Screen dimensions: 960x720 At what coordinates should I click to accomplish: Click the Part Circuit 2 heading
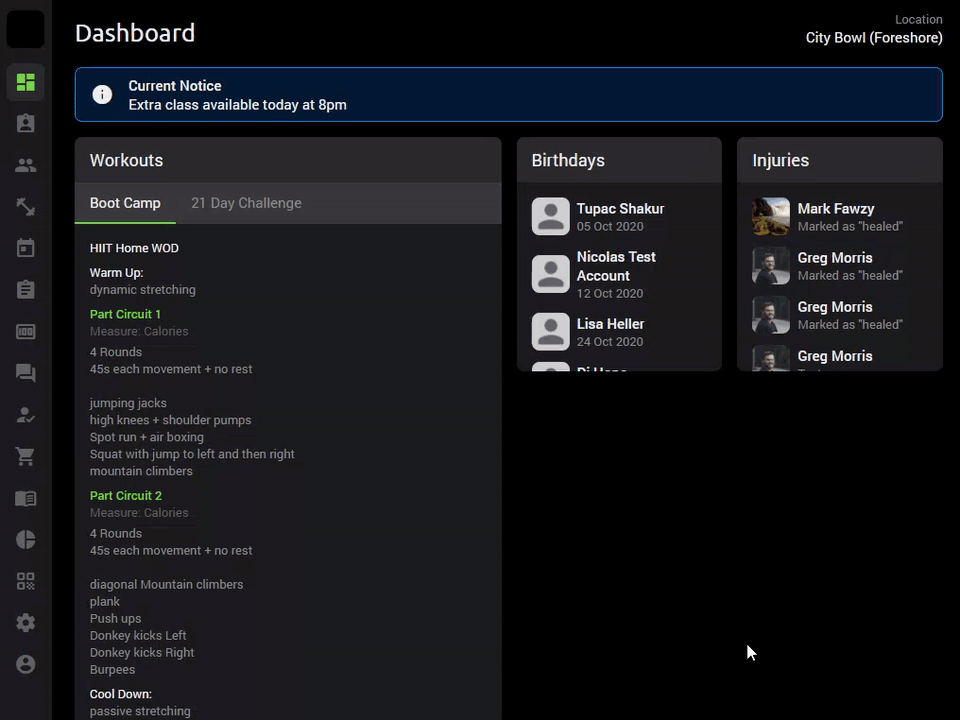[x=126, y=495]
